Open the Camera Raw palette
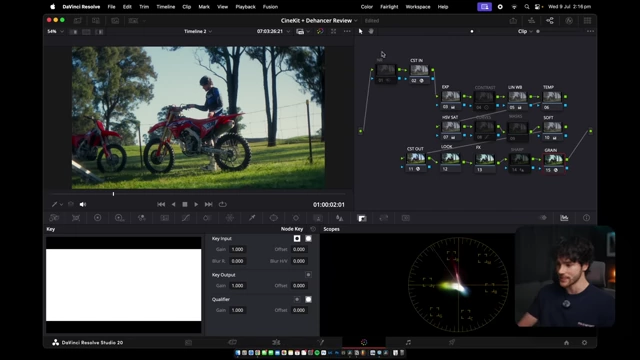This screenshot has width=640, height=360. point(54,218)
